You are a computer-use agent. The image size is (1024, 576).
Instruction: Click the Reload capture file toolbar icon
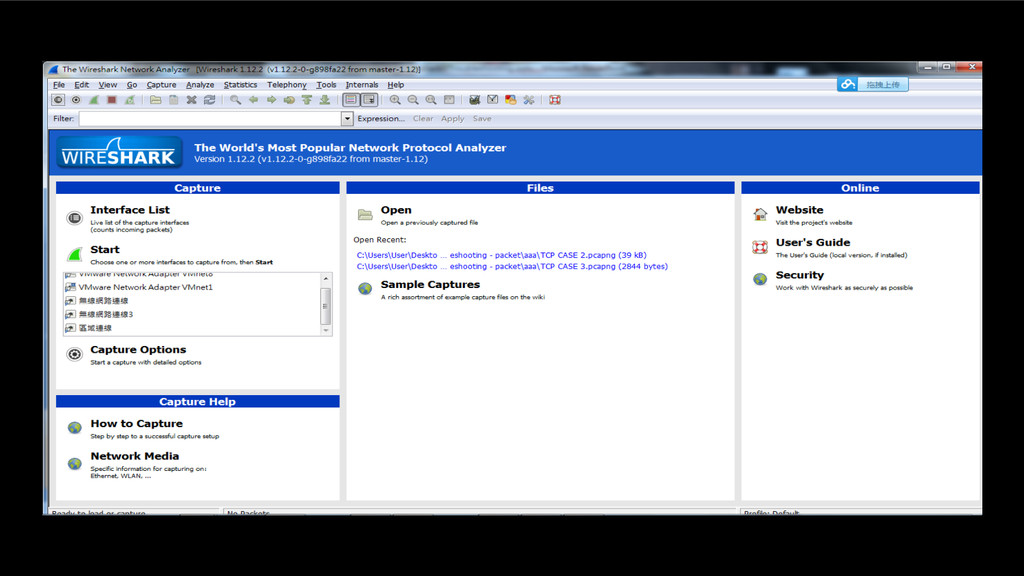(210, 100)
